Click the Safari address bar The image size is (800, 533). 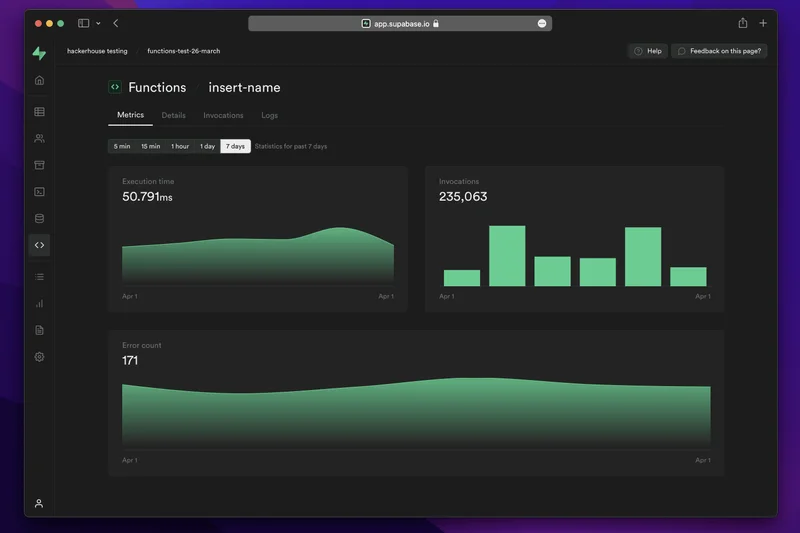click(400, 23)
